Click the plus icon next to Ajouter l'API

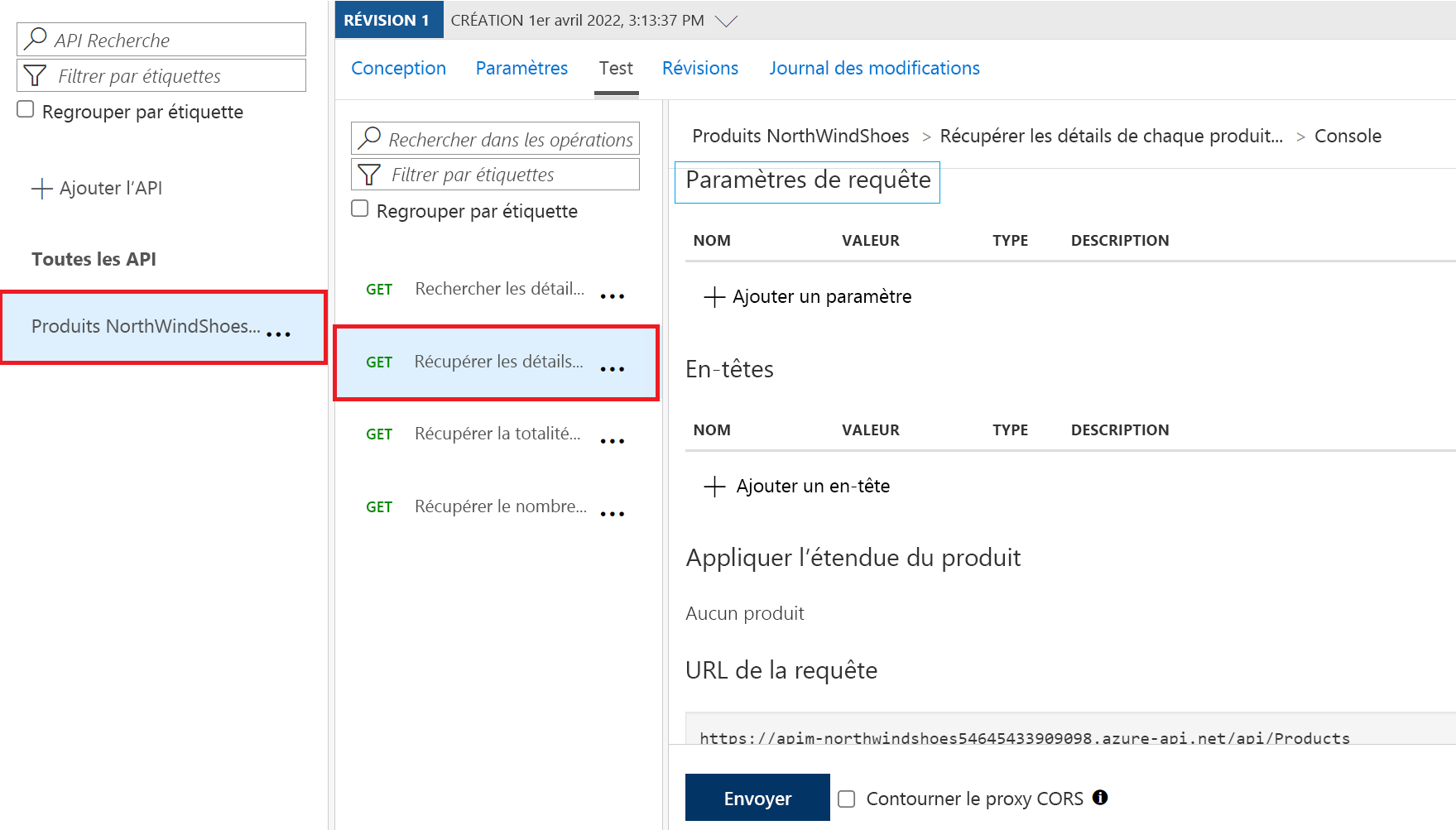41,188
